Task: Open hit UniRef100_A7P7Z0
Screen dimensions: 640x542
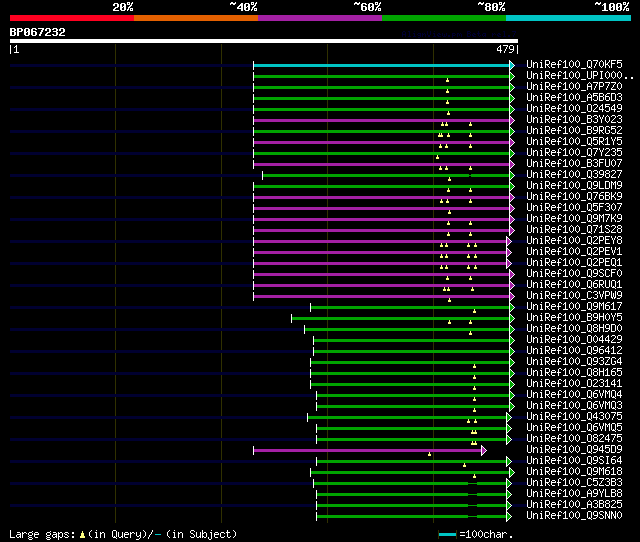Action: (x=574, y=87)
